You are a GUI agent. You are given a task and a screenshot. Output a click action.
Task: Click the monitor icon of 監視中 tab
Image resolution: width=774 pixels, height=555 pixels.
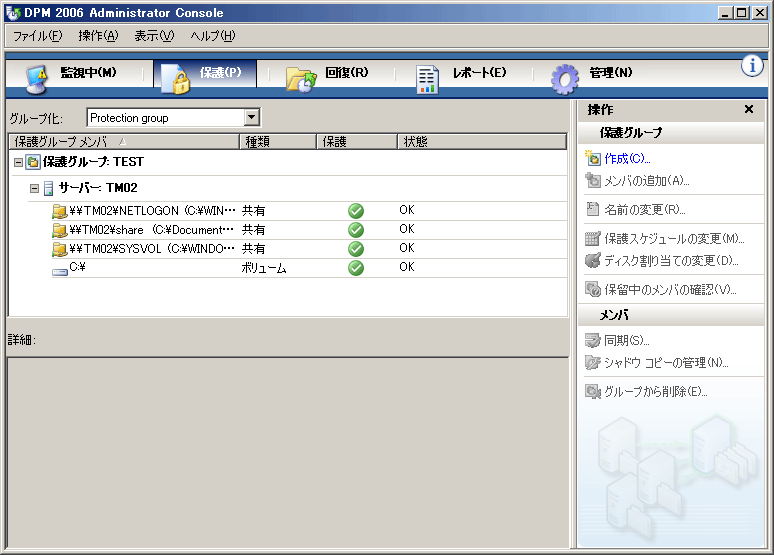(36, 79)
